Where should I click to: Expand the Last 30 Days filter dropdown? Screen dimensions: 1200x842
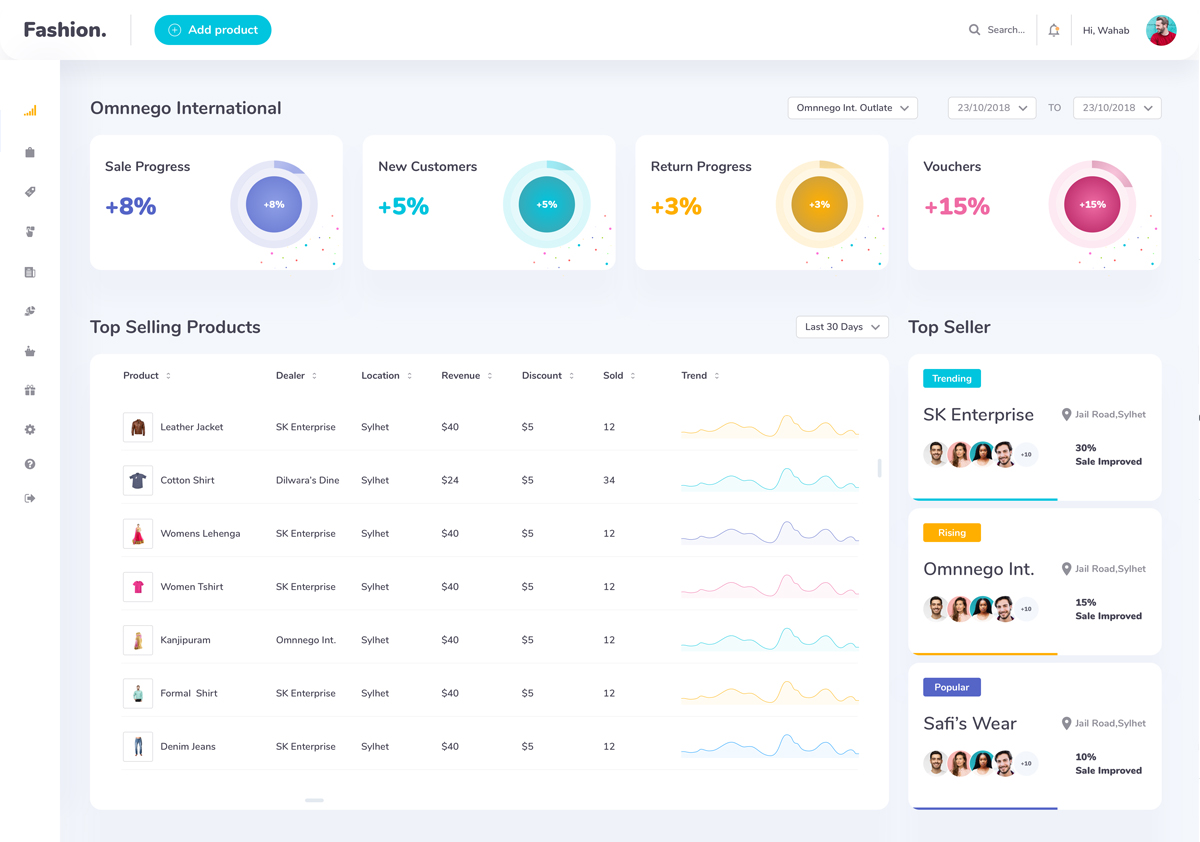pos(841,326)
